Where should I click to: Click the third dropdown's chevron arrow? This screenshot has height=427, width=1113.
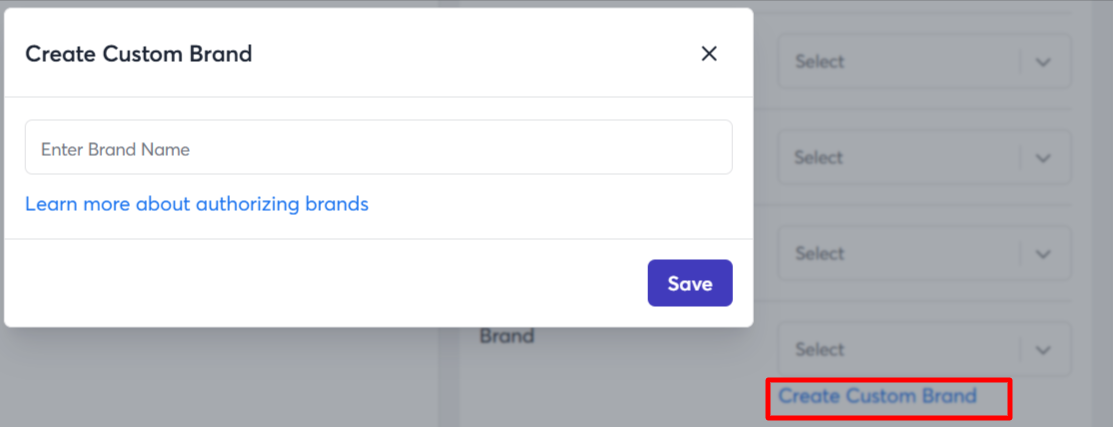pyautogui.click(x=1043, y=254)
